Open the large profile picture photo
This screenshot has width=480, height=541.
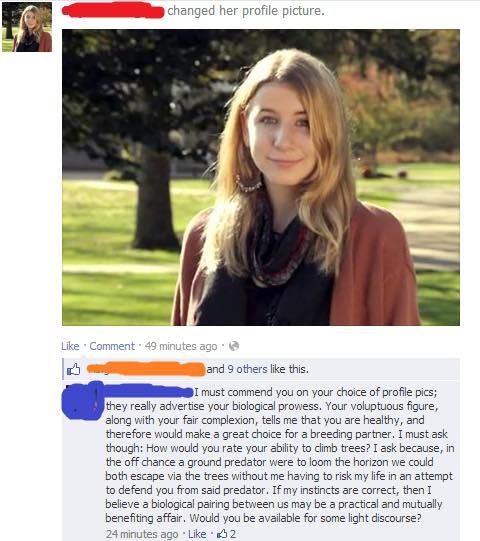point(261,177)
